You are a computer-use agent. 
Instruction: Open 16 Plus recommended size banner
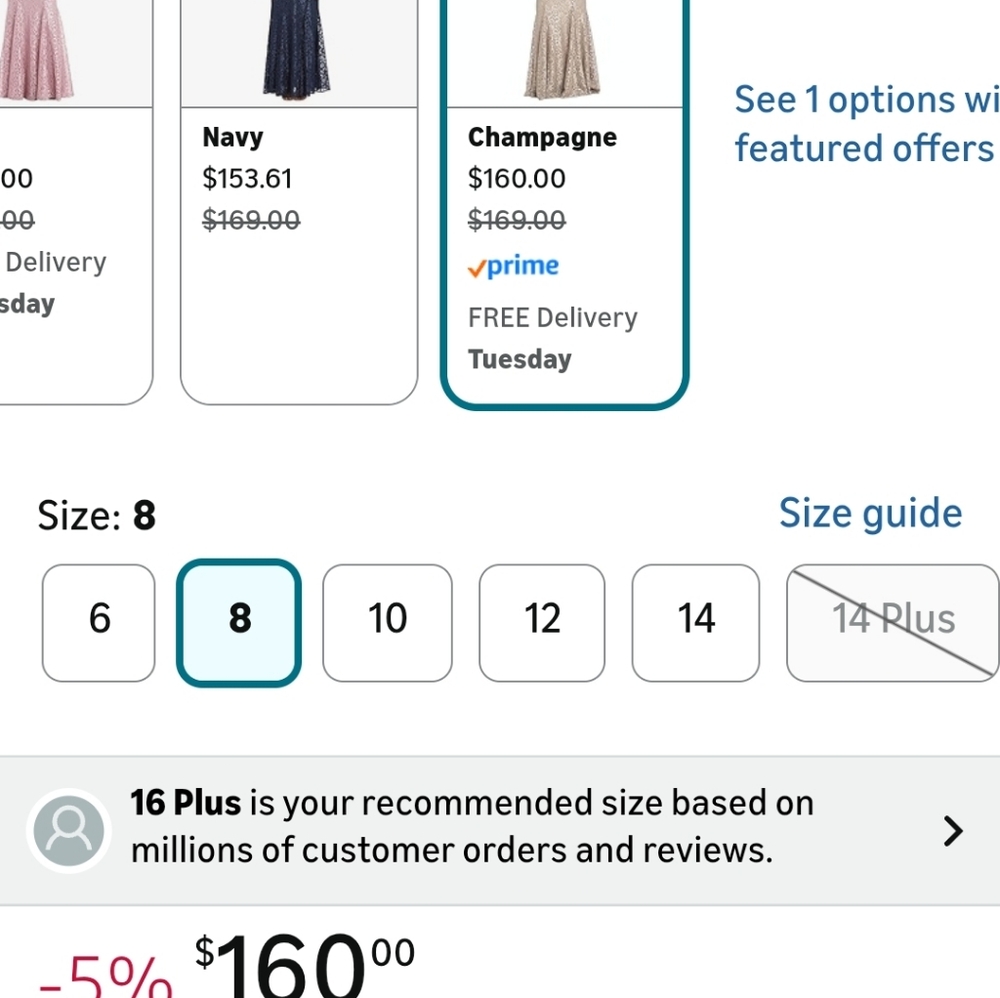pos(500,830)
